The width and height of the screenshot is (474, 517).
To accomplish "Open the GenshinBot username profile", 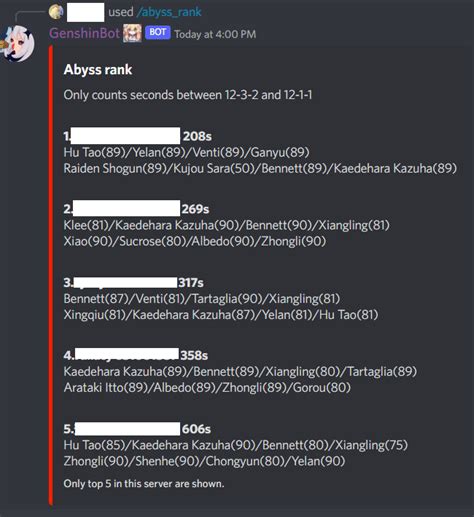I will pos(84,33).
